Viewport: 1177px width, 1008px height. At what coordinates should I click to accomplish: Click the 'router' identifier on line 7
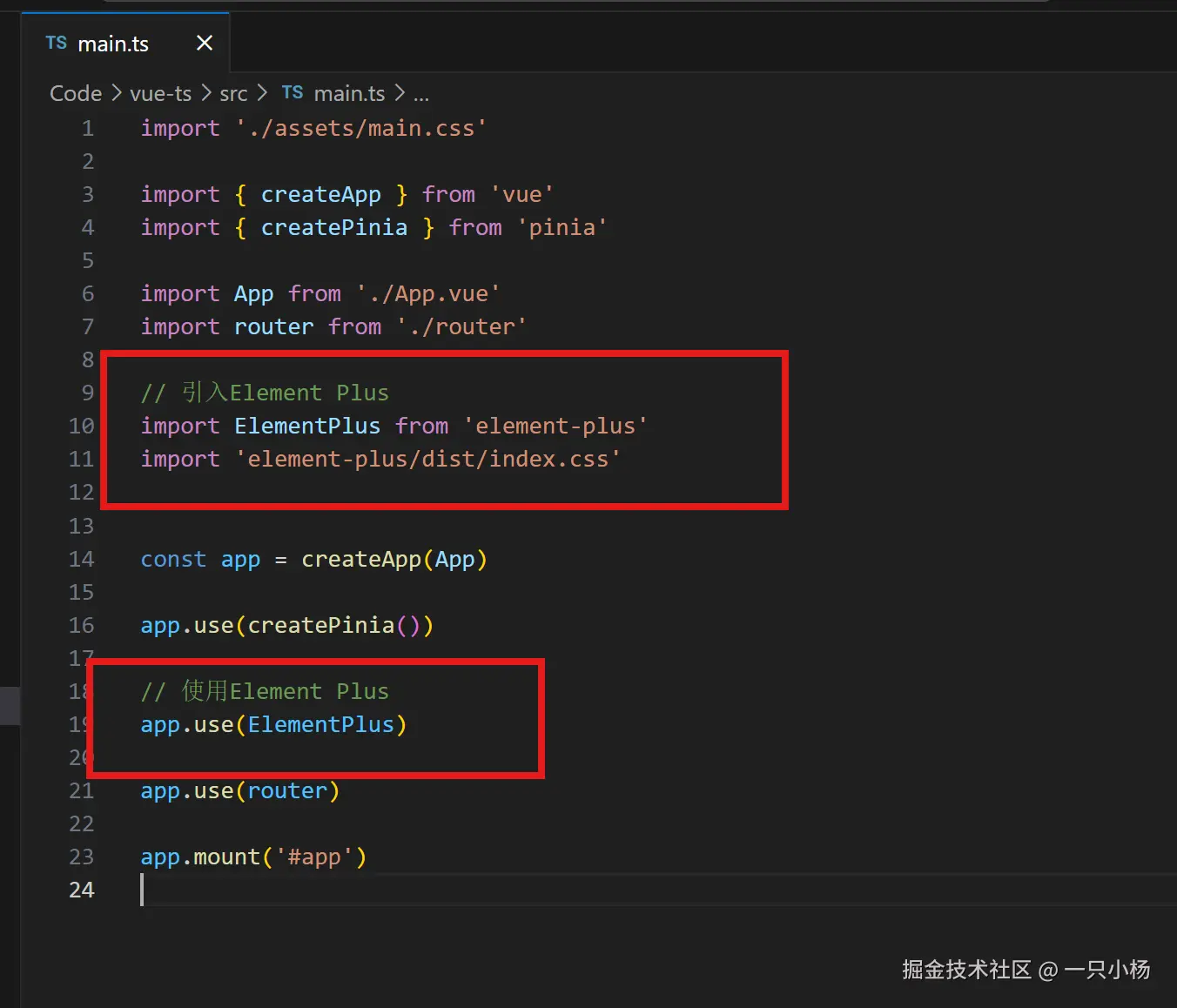coord(273,327)
